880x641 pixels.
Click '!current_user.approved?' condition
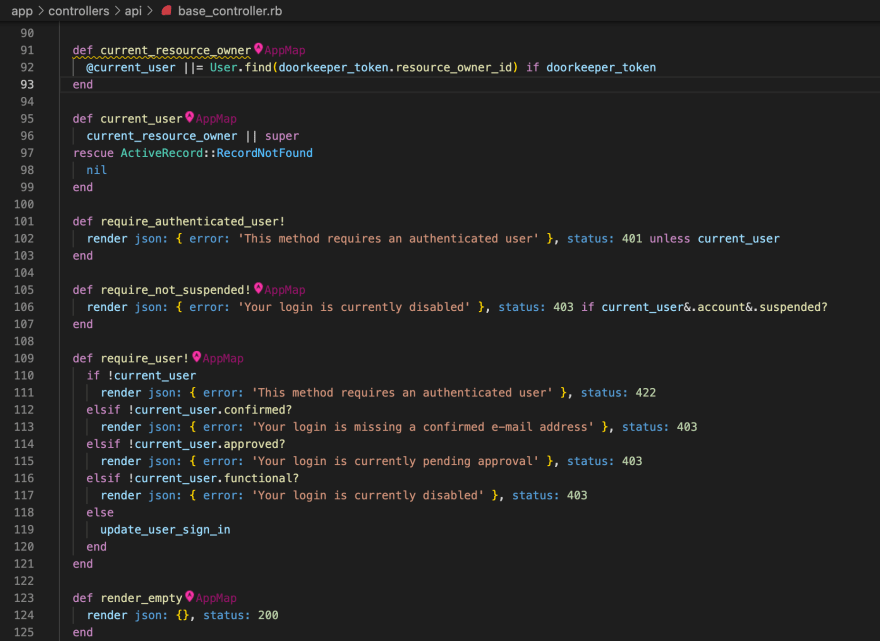207,444
